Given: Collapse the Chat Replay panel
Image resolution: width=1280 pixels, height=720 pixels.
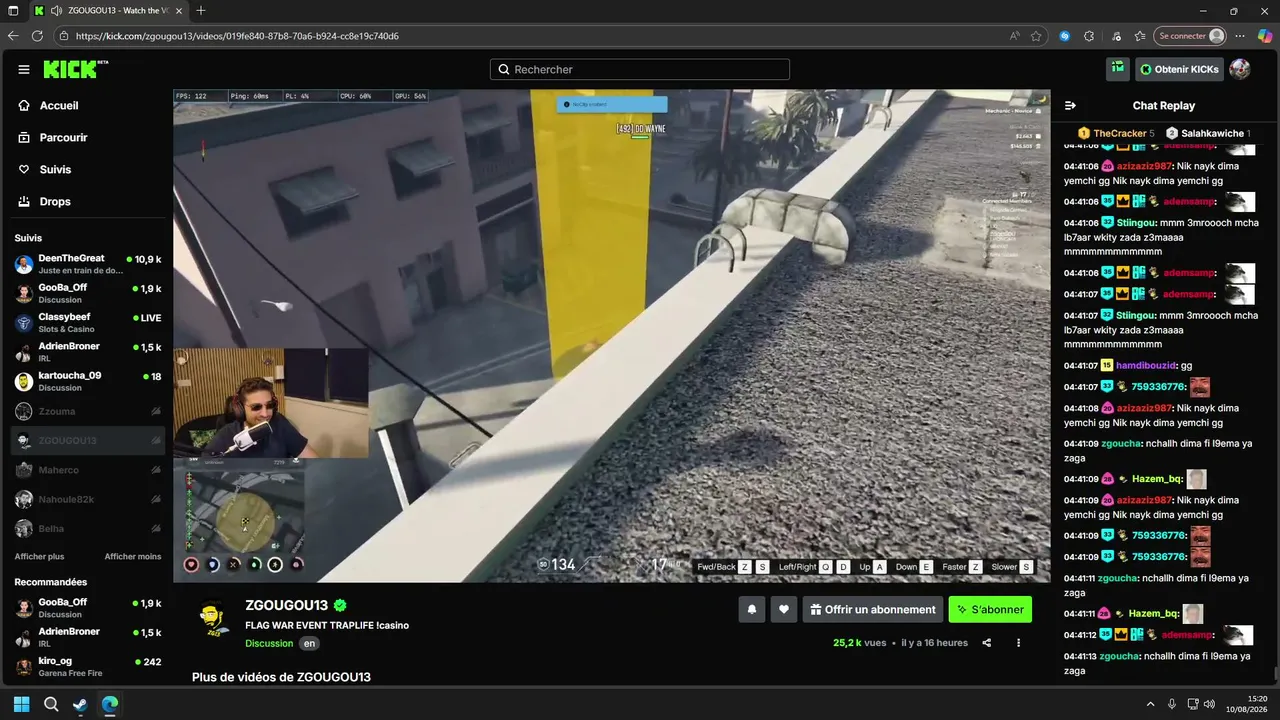Looking at the screenshot, I should [x=1070, y=105].
